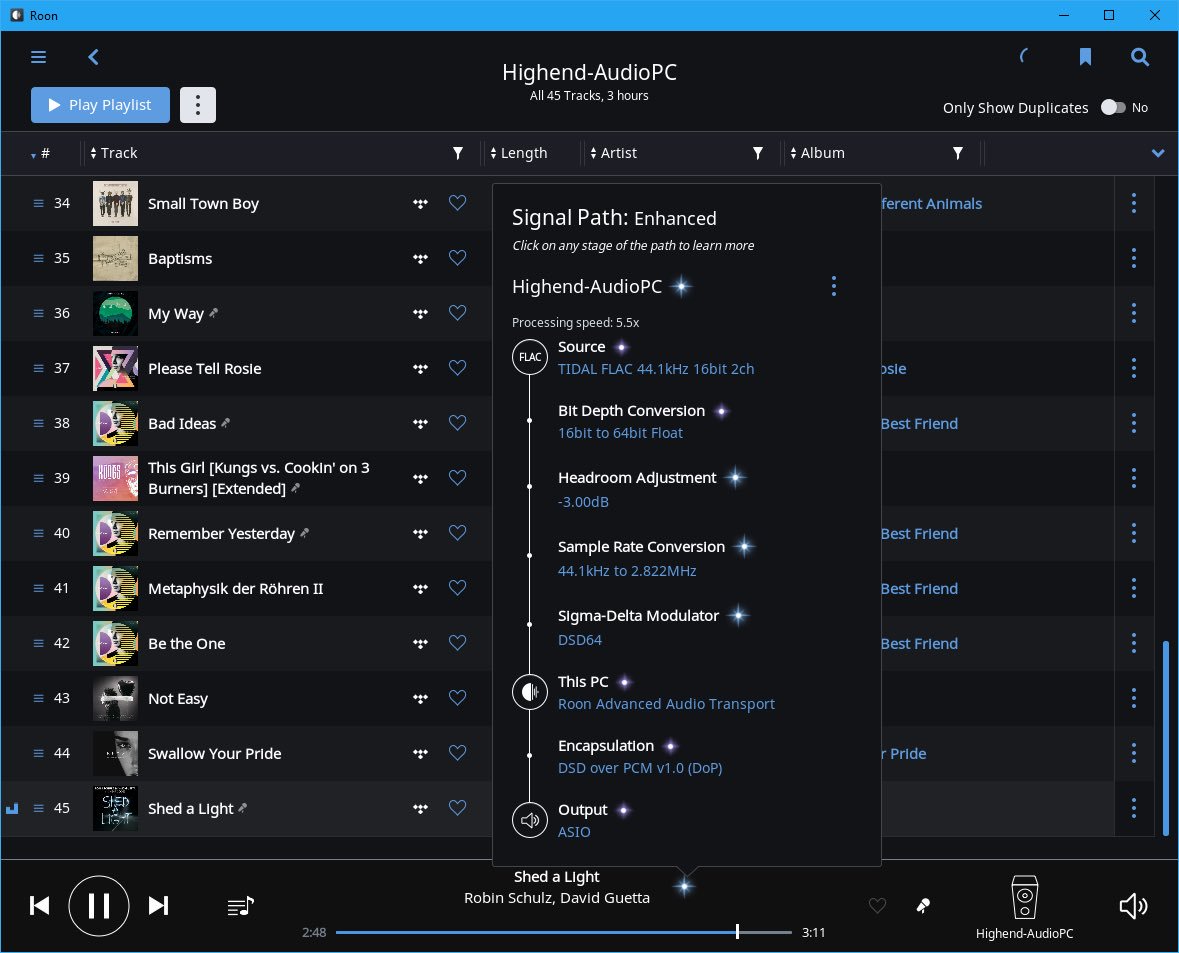Open bookmarks using the bookmark icon
The height and width of the screenshot is (953, 1179).
click(x=1085, y=57)
